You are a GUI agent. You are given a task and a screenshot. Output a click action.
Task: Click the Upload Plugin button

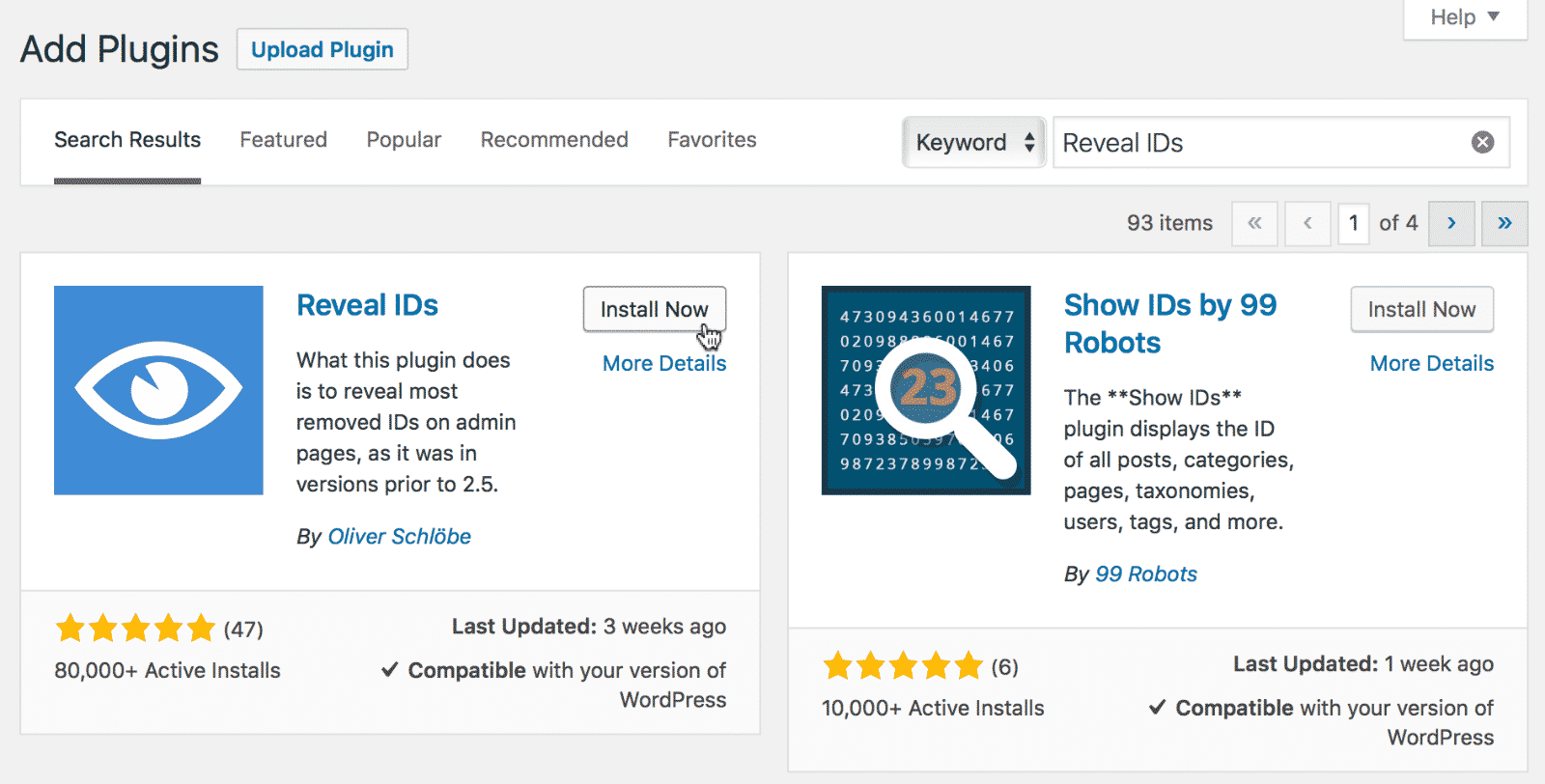[323, 49]
